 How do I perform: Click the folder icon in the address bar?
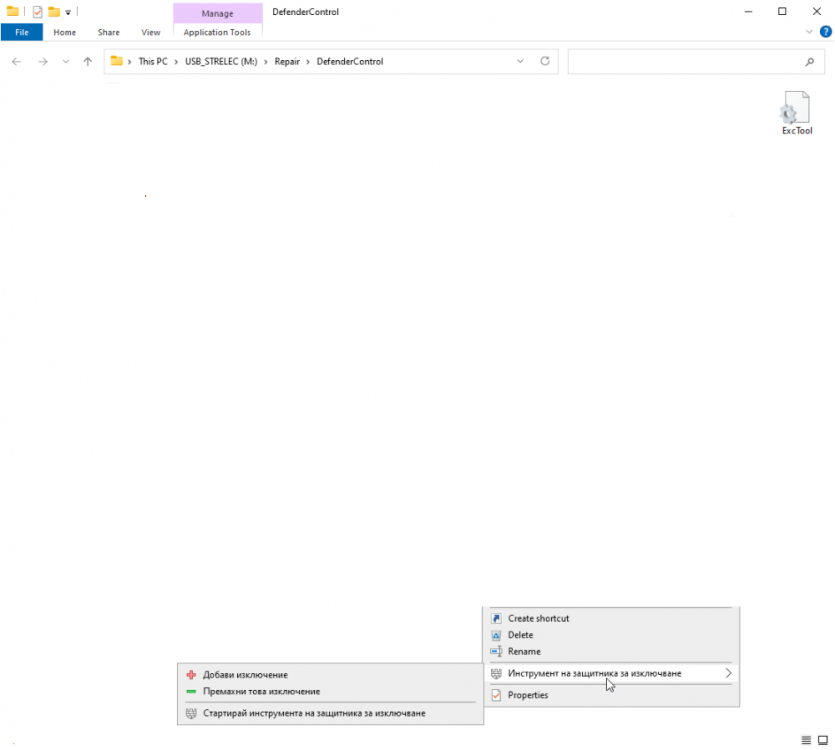pos(117,61)
